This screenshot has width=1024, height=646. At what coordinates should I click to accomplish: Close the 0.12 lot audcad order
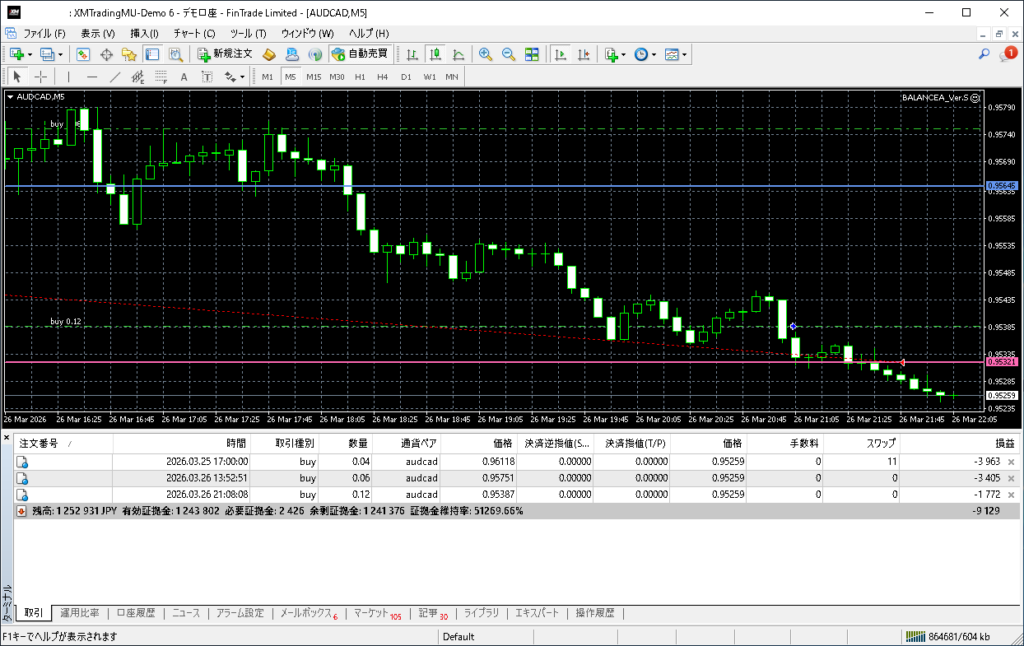[1010, 494]
